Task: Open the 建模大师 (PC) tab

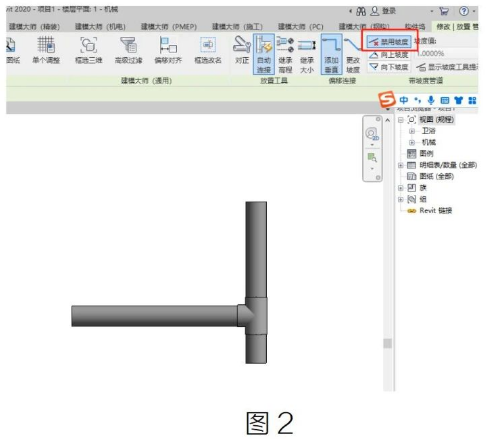Action: point(300,27)
